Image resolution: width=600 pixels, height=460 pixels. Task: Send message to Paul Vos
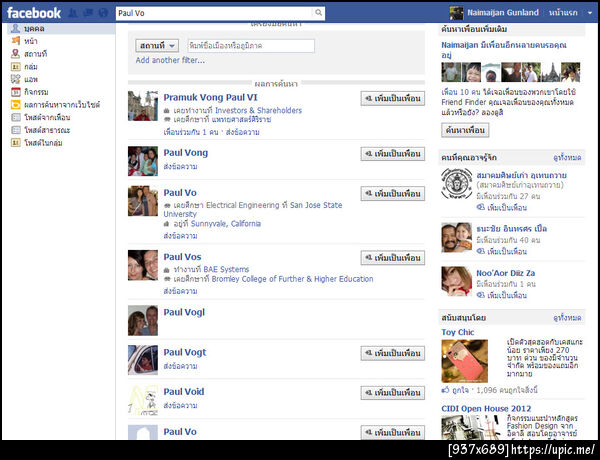180,291
